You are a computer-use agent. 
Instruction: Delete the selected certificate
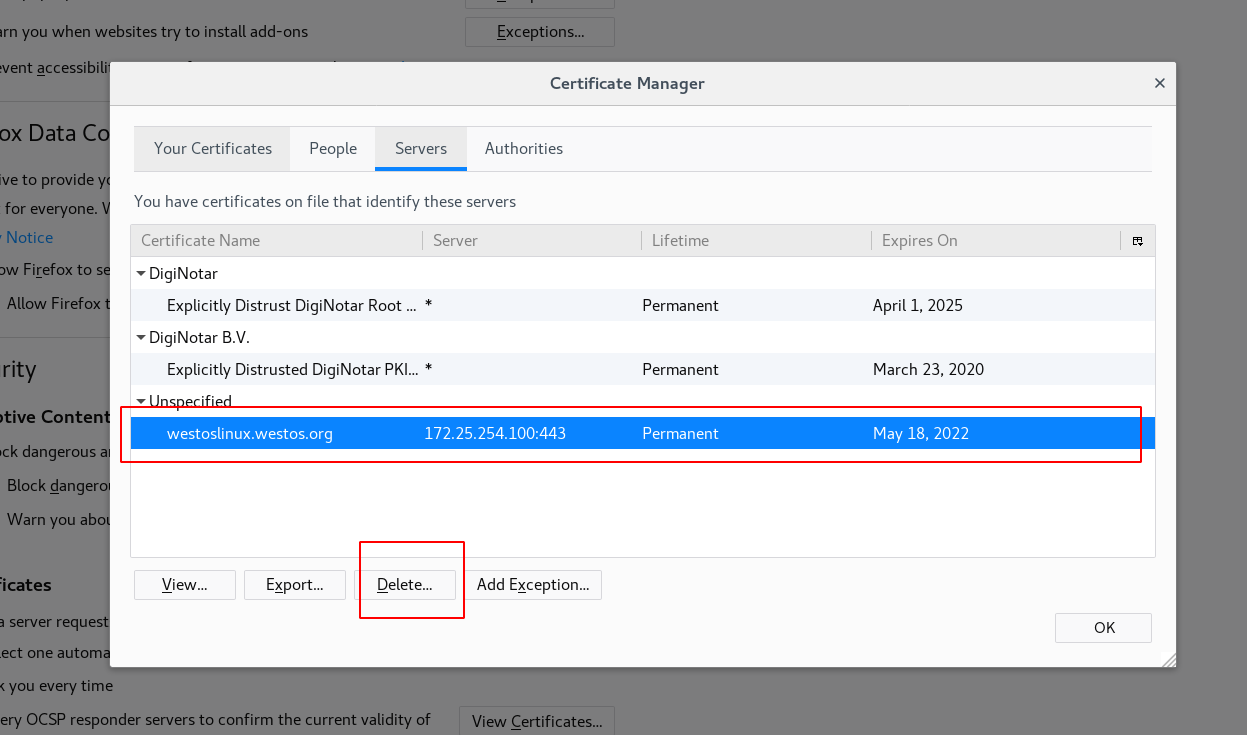[x=405, y=585]
